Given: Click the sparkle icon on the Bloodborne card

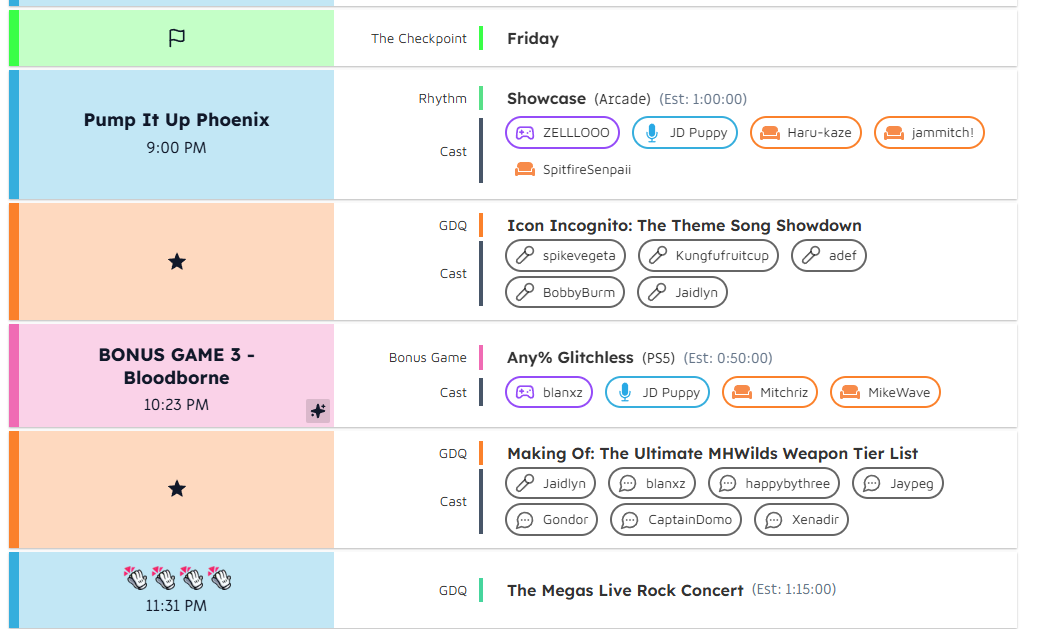Looking at the screenshot, I should pyautogui.click(x=318, y=410).
